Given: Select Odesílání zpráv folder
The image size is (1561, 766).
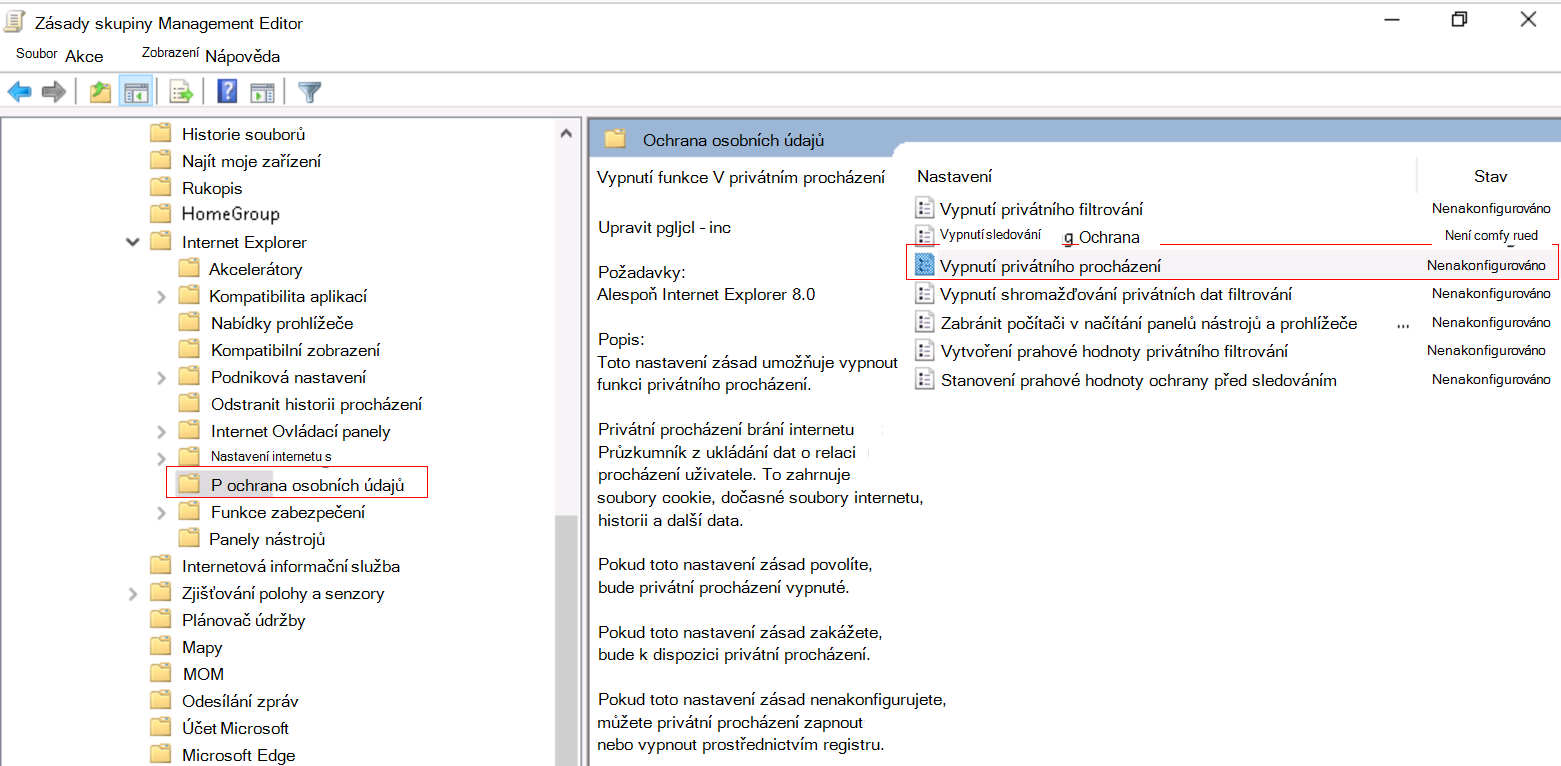Looking at the screenshot, I should (x=240, y=701).
